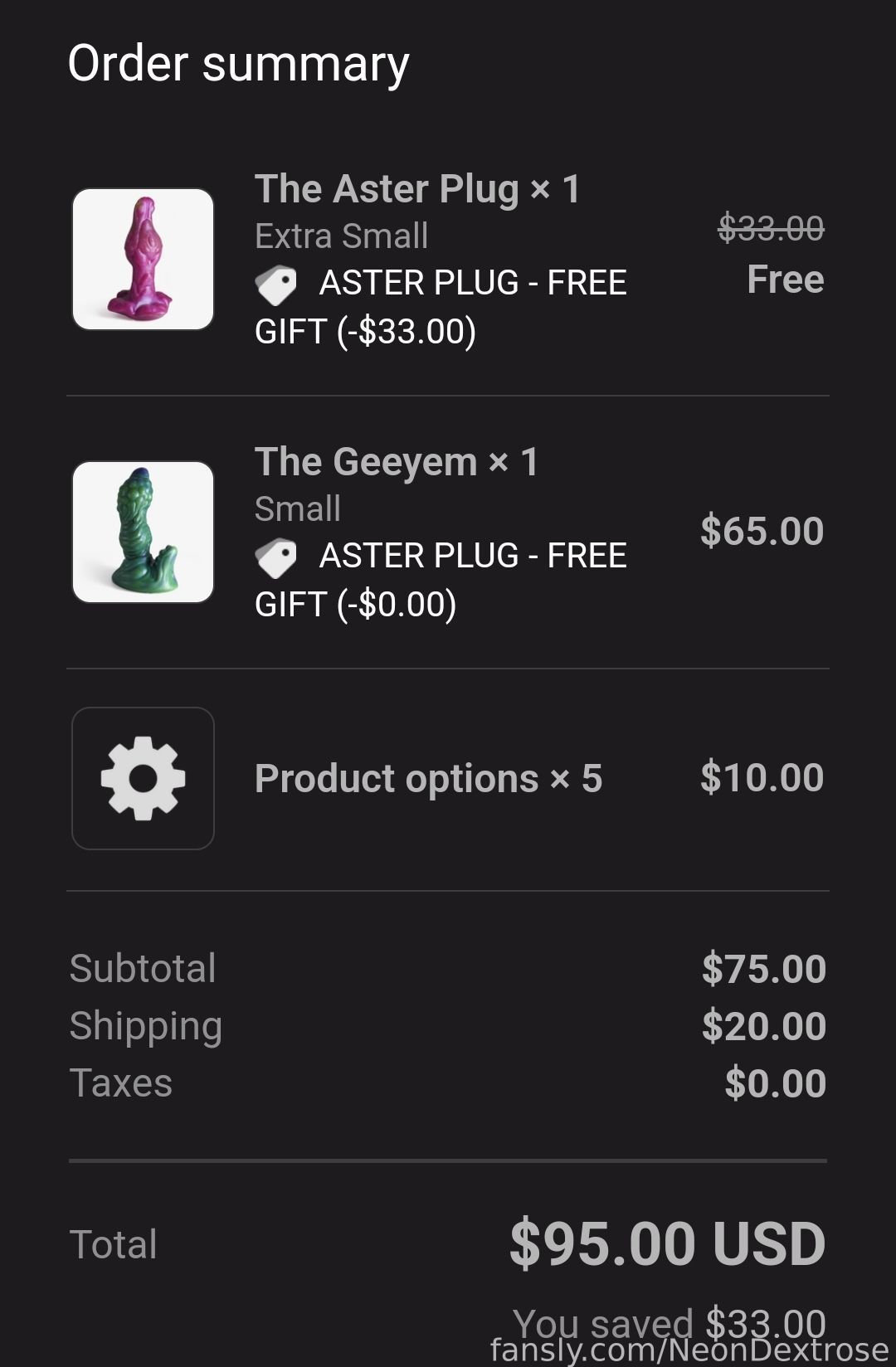Open the pink Aster Plug product thumbnail
The height and width of the screenshot is (1367, 896).
[143, 259]
